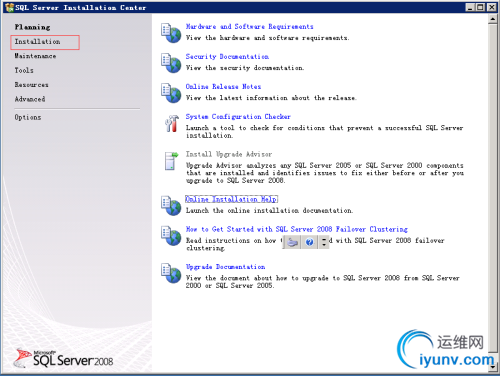Open the Maintenance page

(x=35, y=56)
